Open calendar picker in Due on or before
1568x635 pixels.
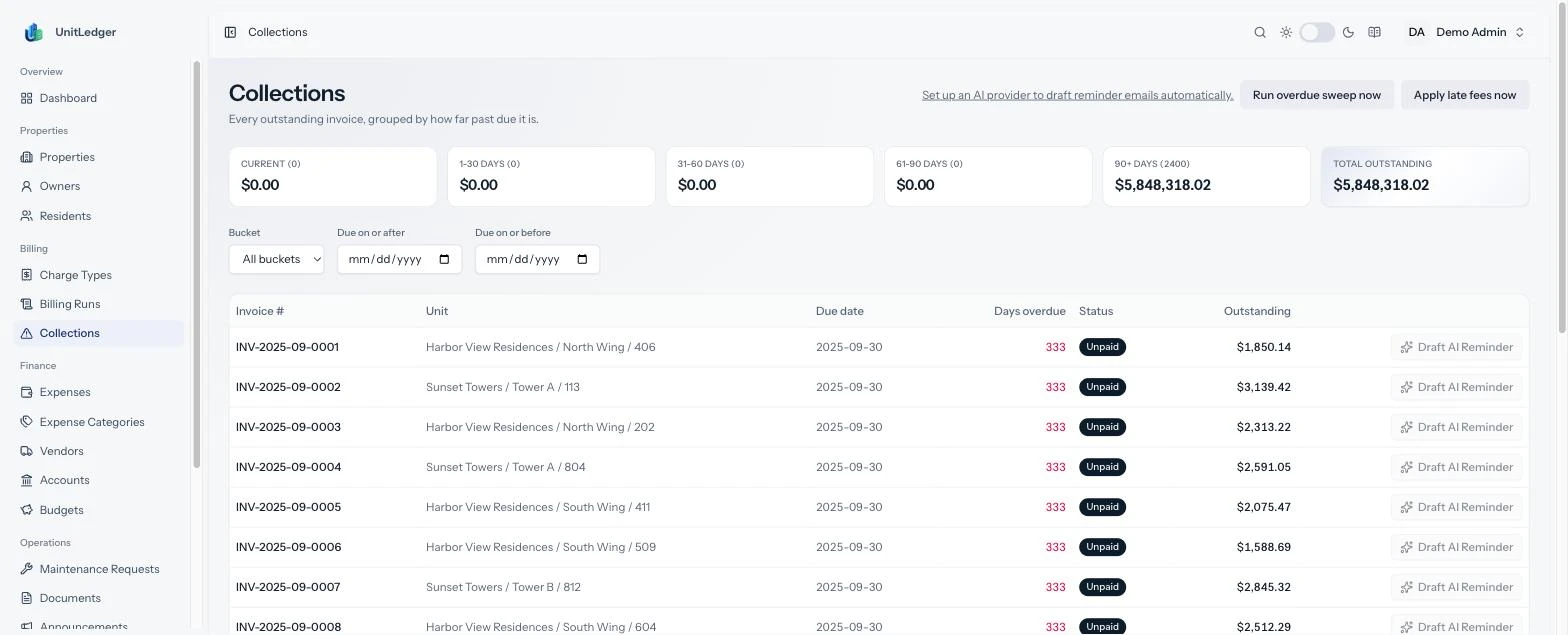click(583, 259)
